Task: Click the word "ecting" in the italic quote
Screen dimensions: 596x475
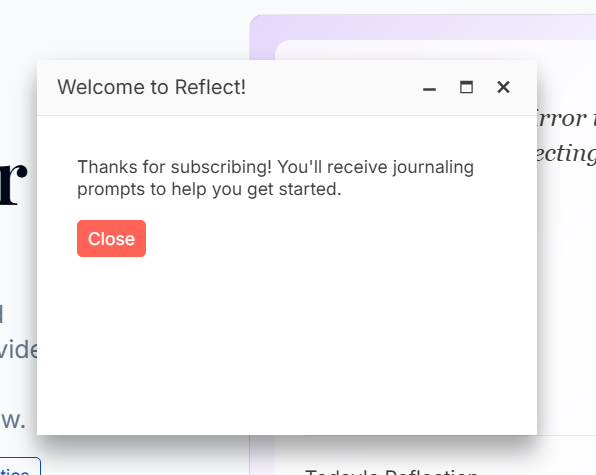Action: coord(566,154)
